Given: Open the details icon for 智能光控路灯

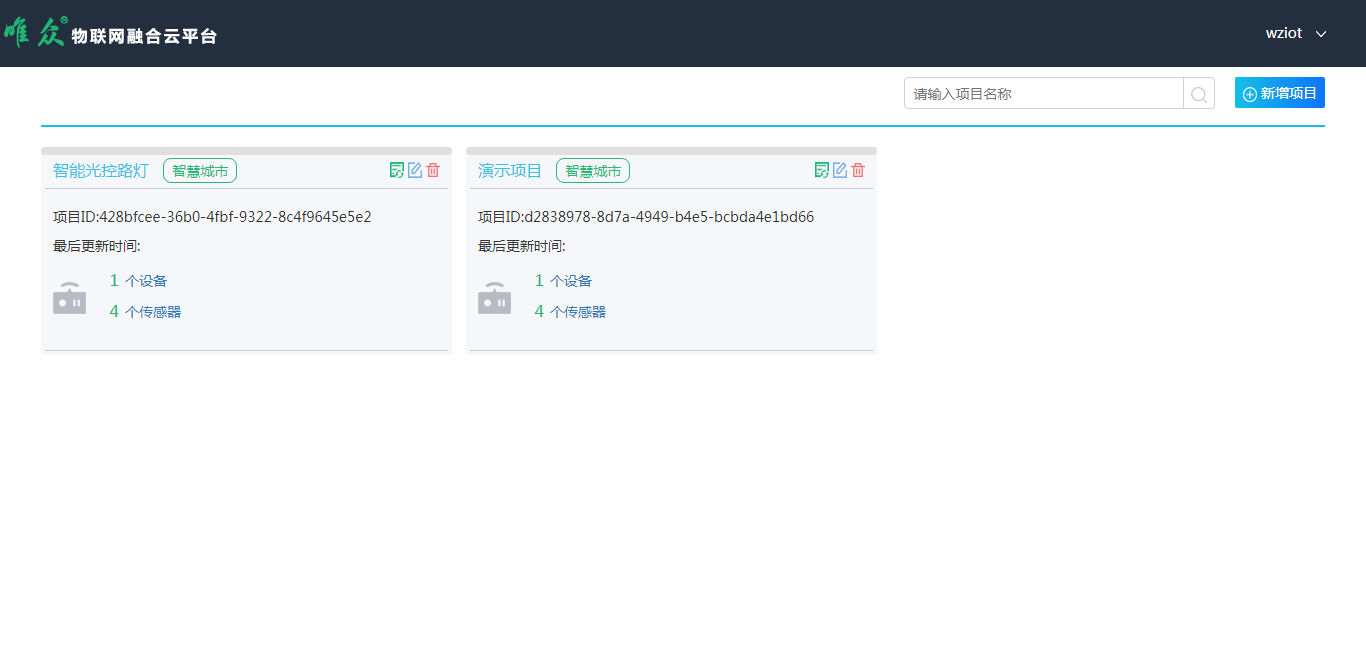Looking at the screenshot, I should tap(397, 170).
